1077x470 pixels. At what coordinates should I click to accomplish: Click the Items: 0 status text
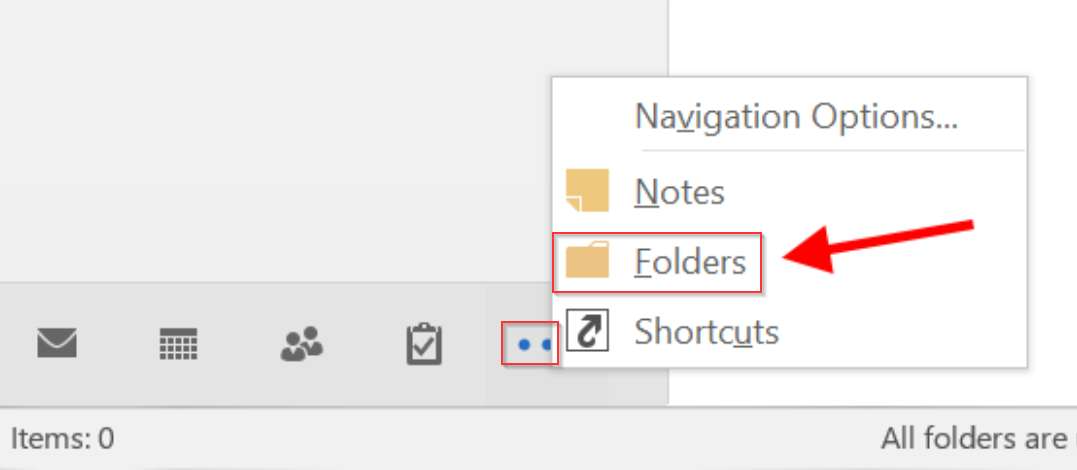click(63, 438)
